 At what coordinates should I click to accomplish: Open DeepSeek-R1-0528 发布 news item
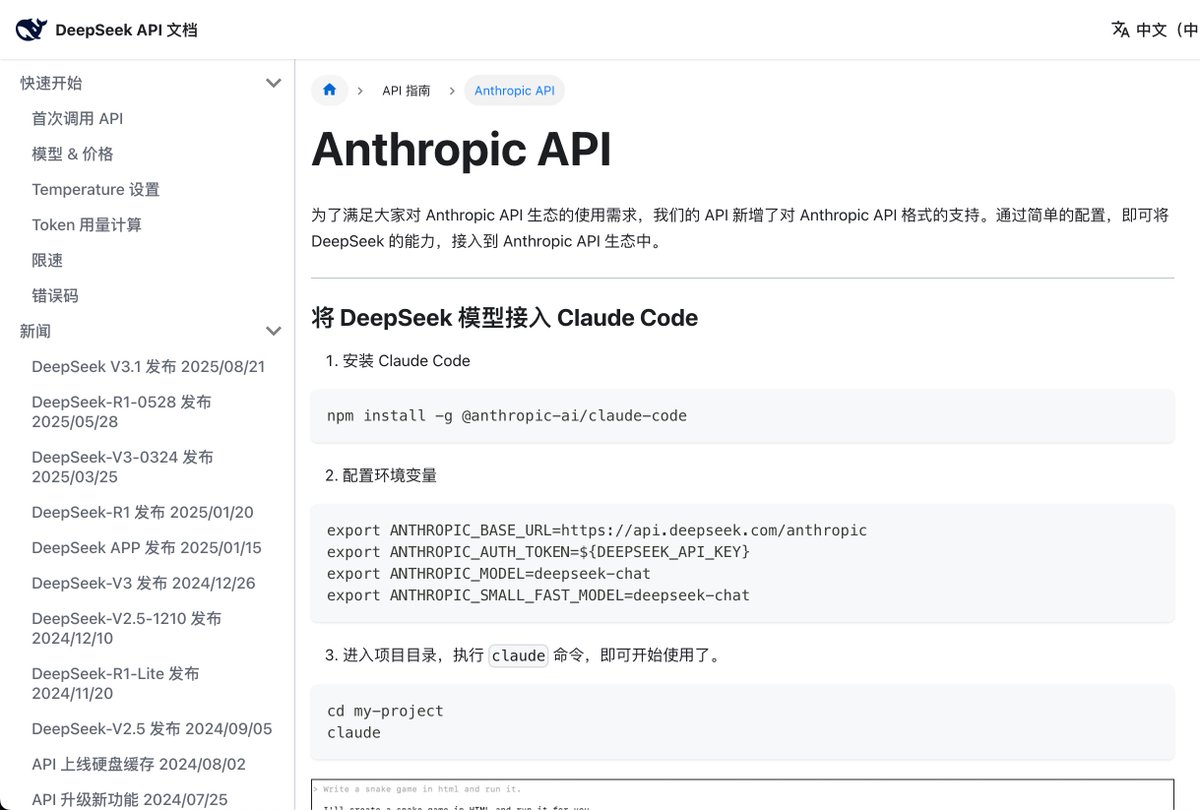121,412
